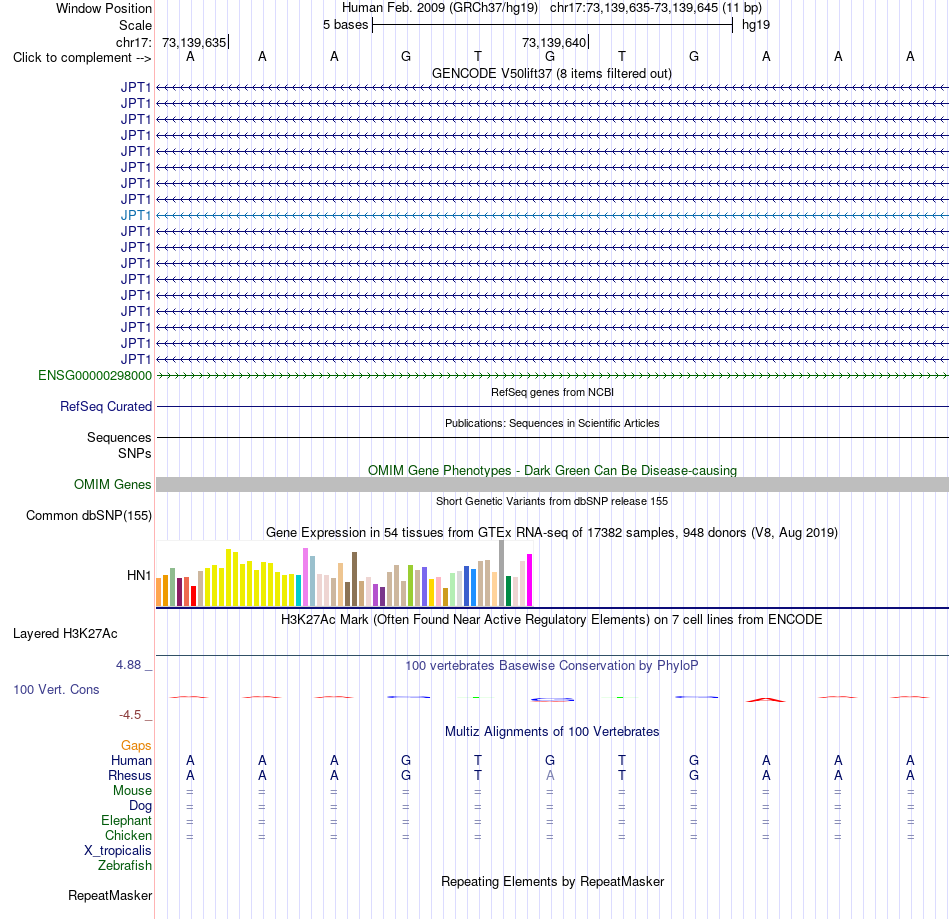Click the 73,139,640 coordinate marker
The height and width of the screenshot is (919, 950).
pyautogui.click(x=554, y=42)
